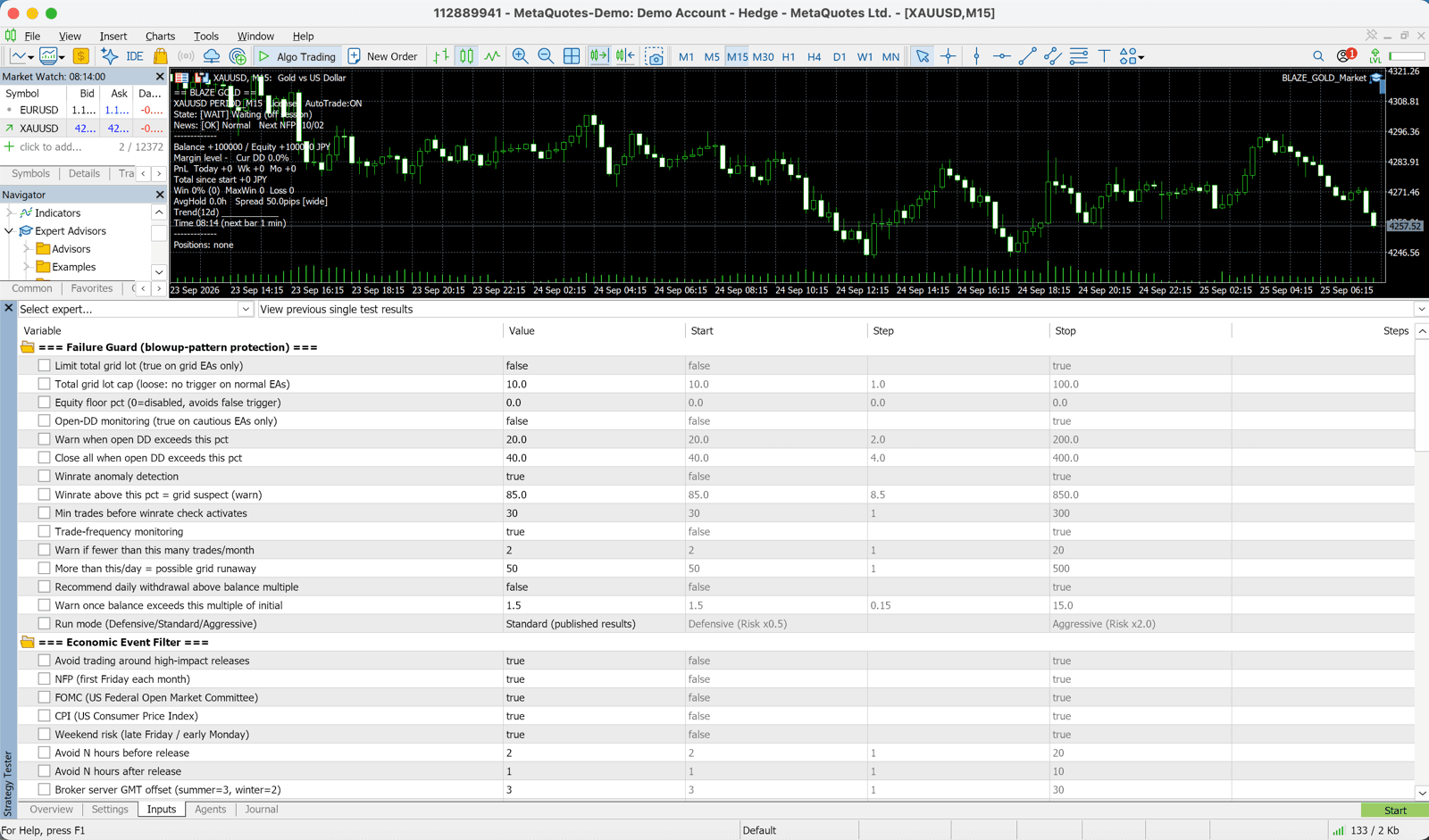The width and height of the screenshot is (1429, 840).
Task: Draw an equidistant channel
Action: point(1053,56)
